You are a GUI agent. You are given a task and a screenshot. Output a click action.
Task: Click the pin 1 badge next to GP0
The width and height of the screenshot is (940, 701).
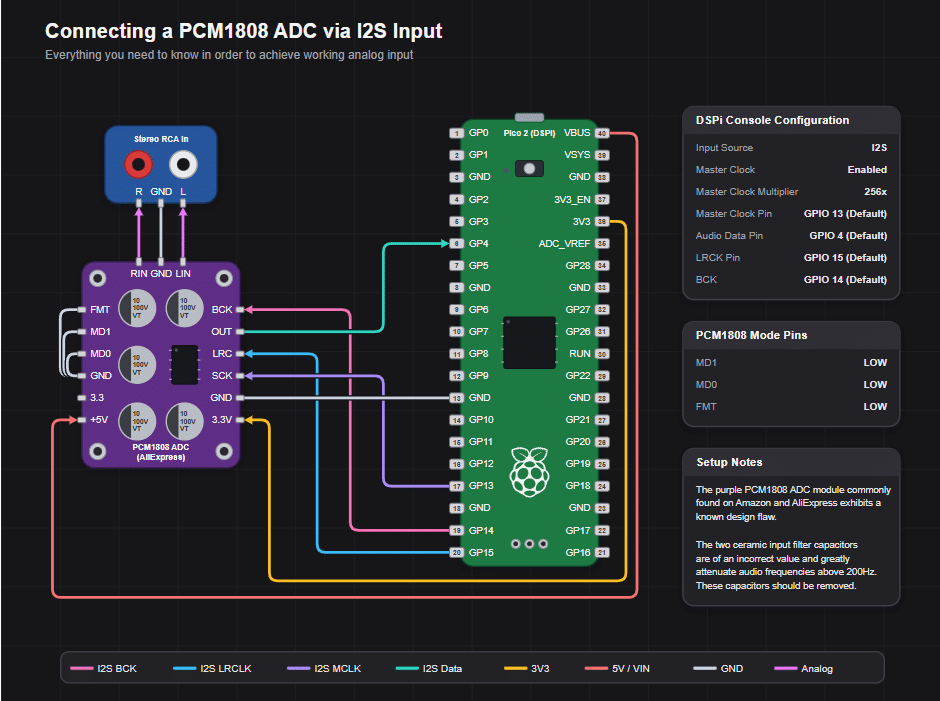[x=457, y=133]
